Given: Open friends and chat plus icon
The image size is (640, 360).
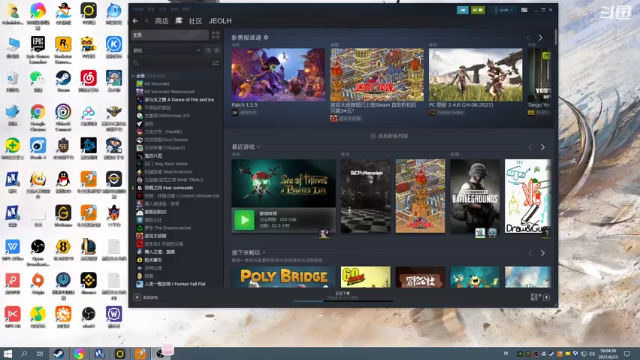Looking at the screenshot, I should (547, 297).
